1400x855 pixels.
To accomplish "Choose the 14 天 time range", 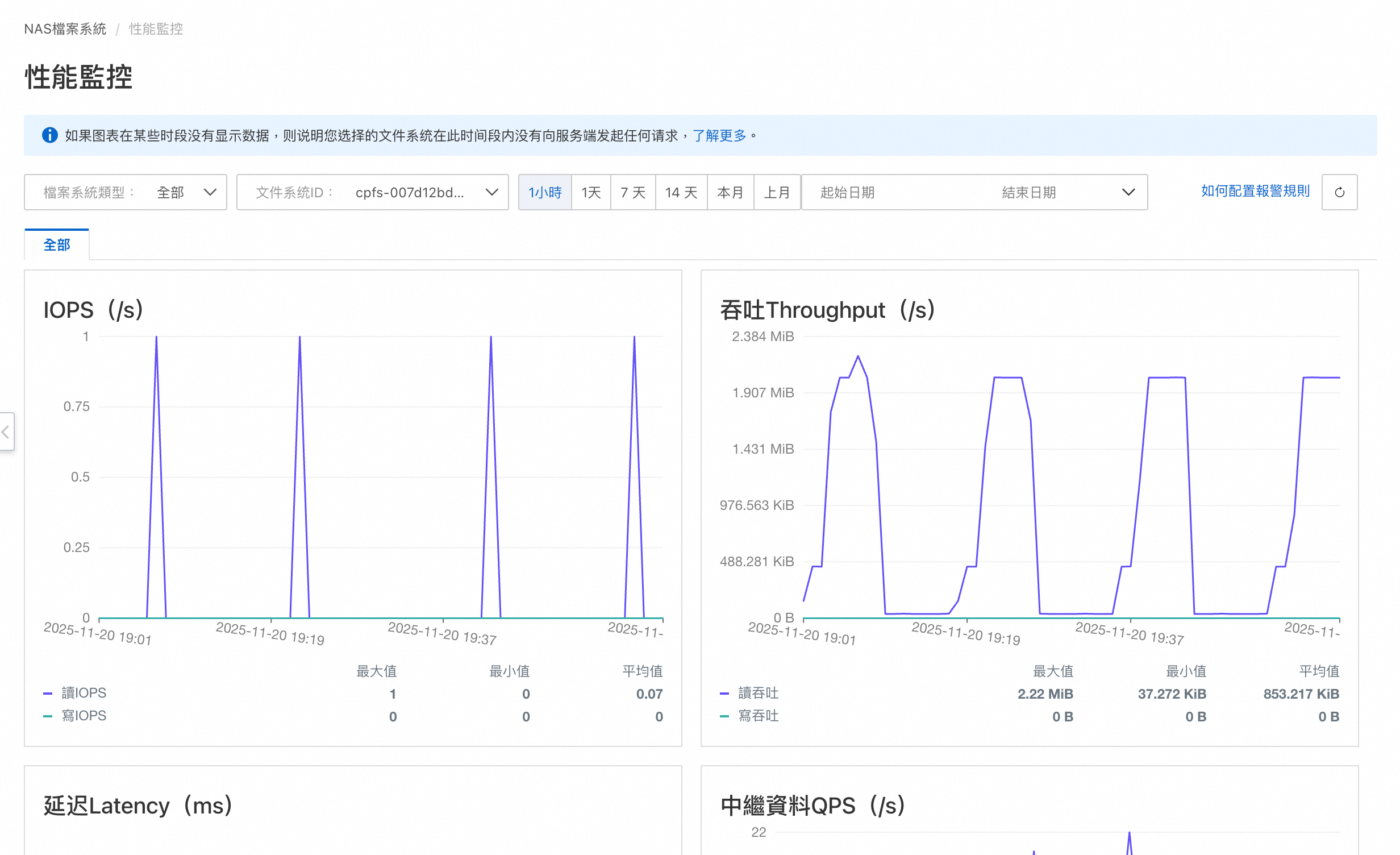I will coord(681,192).
